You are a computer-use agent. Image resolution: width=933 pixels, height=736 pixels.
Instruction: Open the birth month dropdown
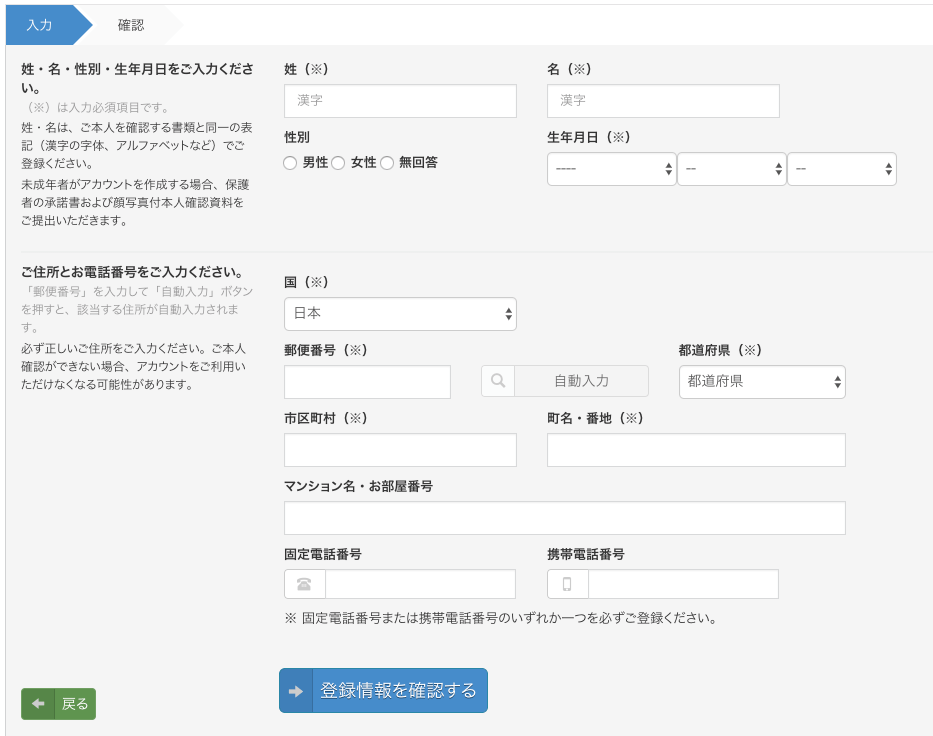(x=732, y=169)
